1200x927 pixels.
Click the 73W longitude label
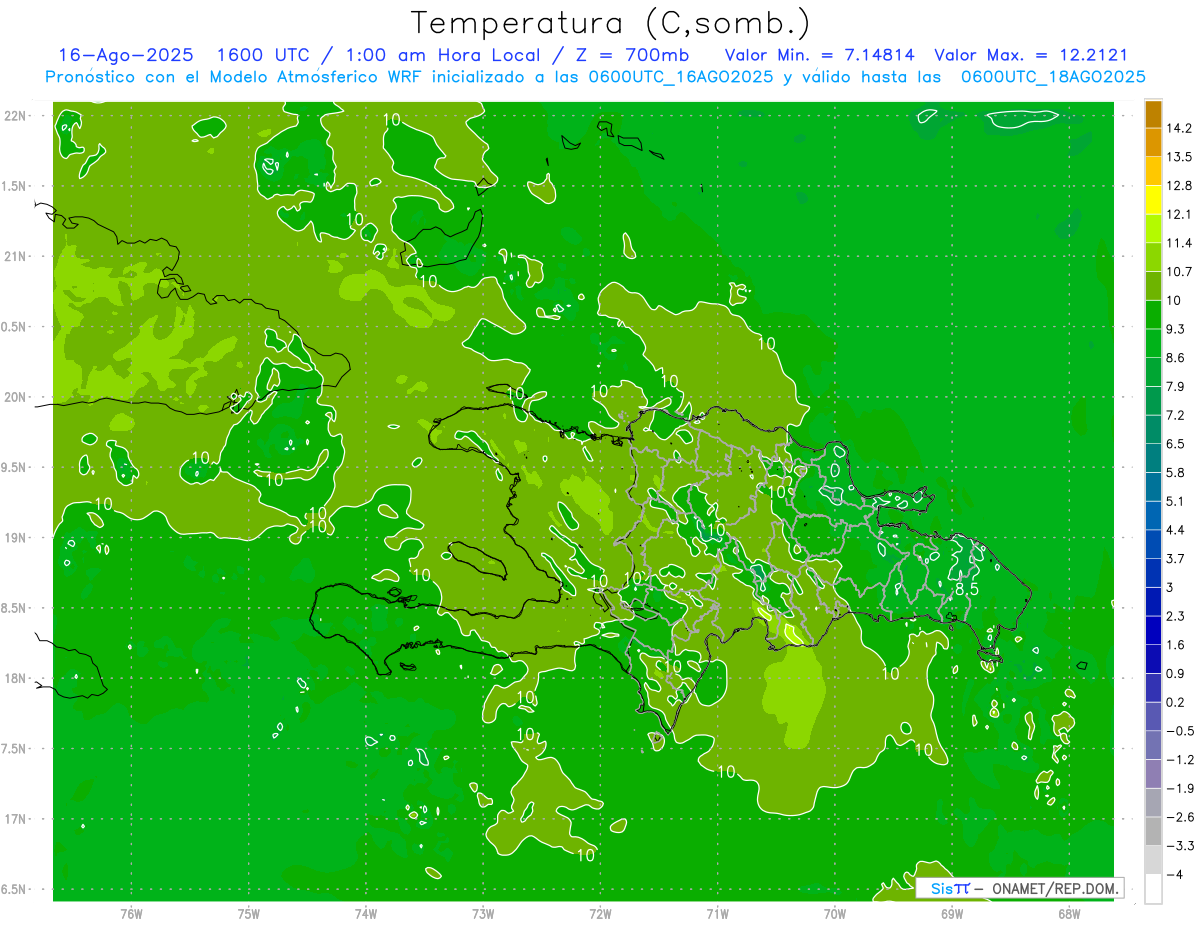(483, 914)
